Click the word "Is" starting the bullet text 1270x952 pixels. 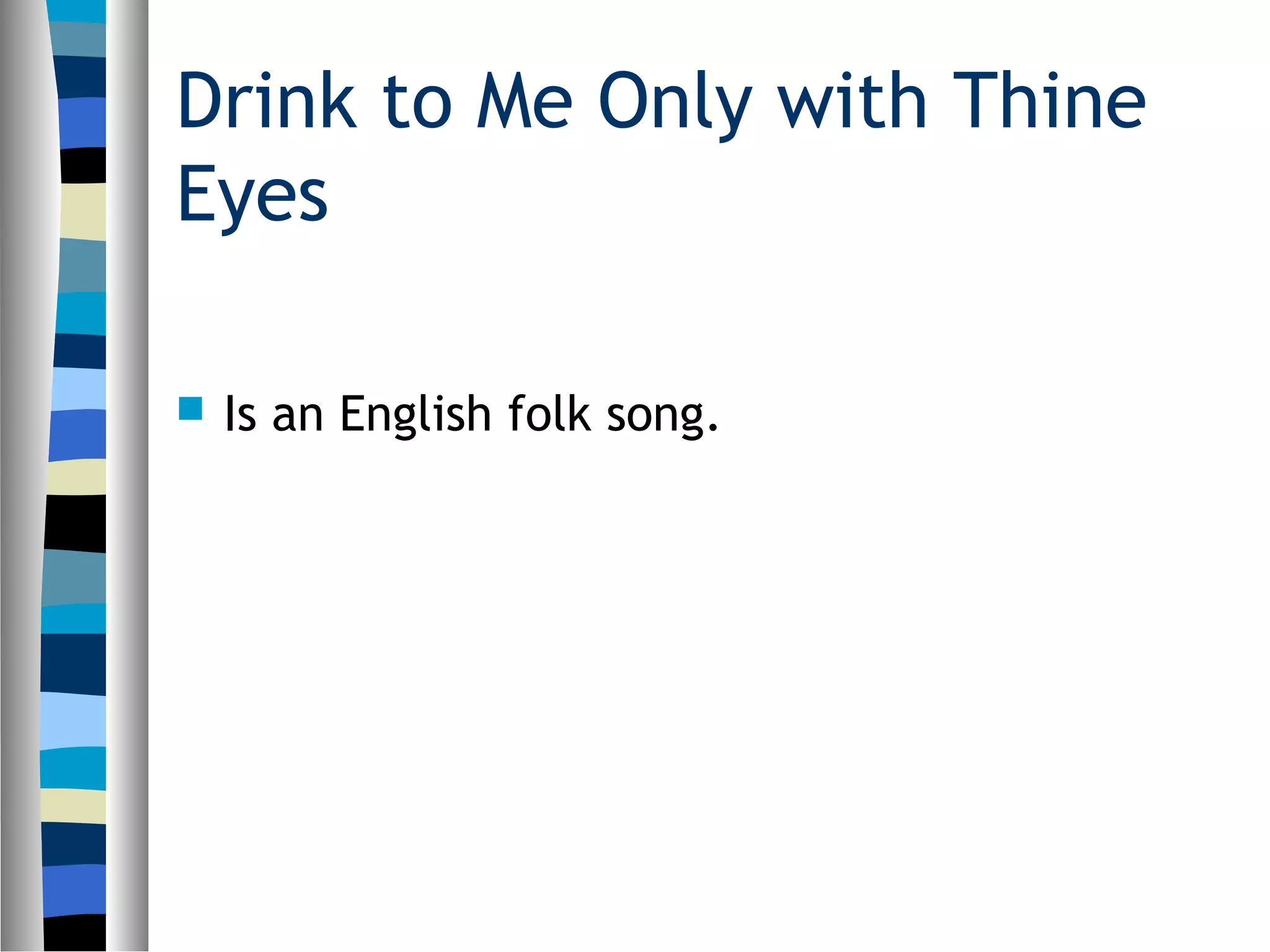click(x=240, y=414)
